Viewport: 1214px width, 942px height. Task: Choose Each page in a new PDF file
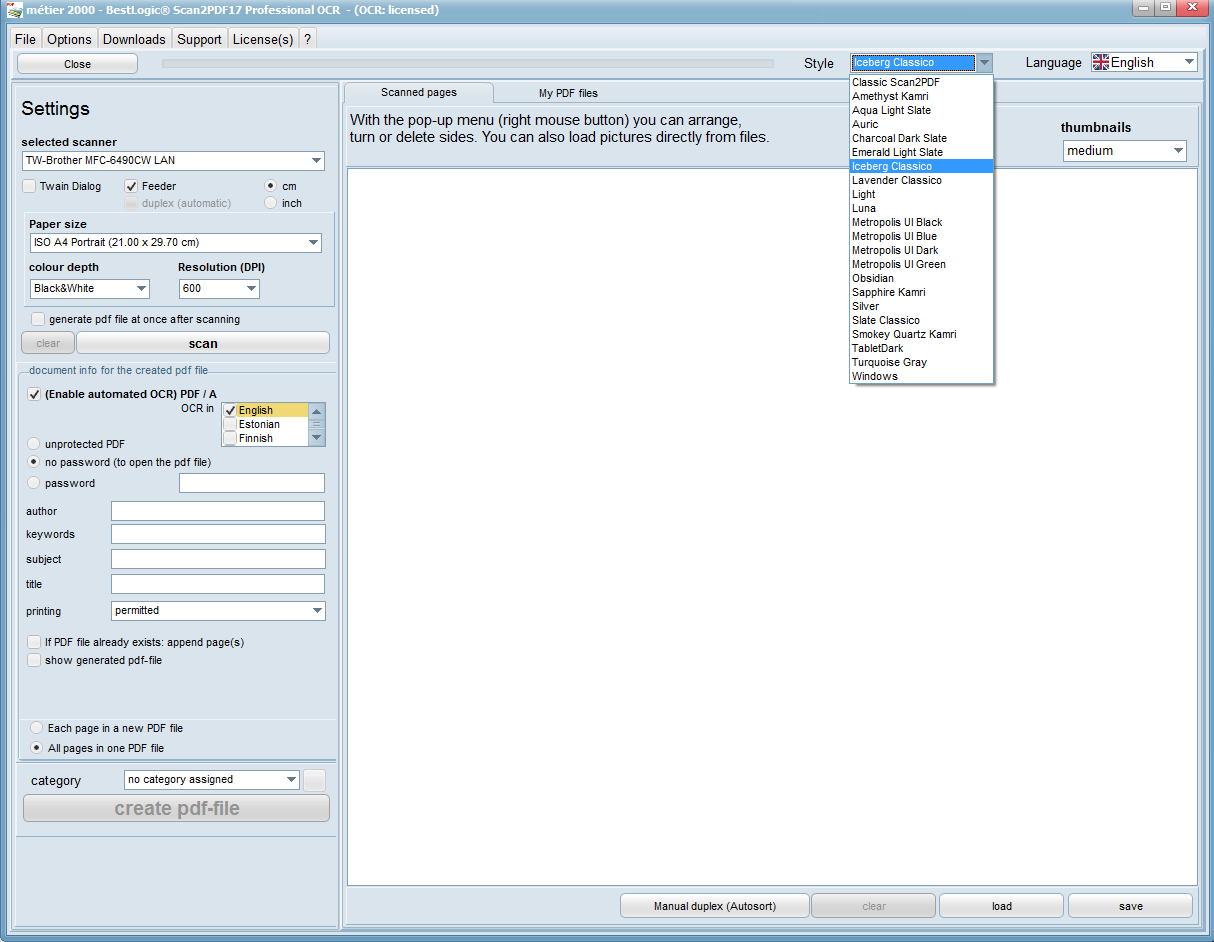click(x=37, y=728)
